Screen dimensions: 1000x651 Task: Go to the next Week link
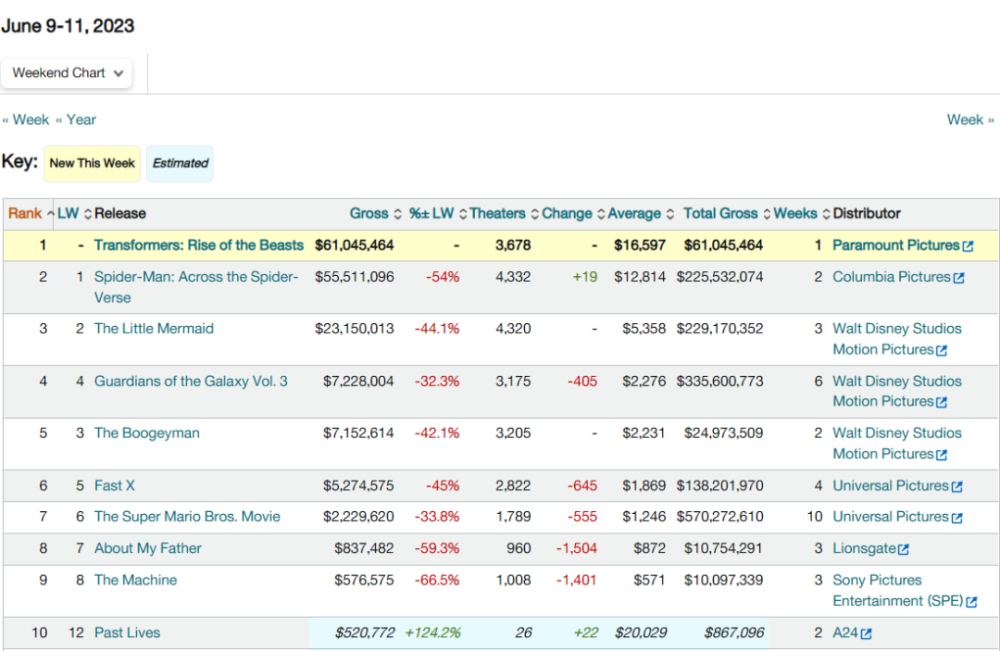pos(970,120)
